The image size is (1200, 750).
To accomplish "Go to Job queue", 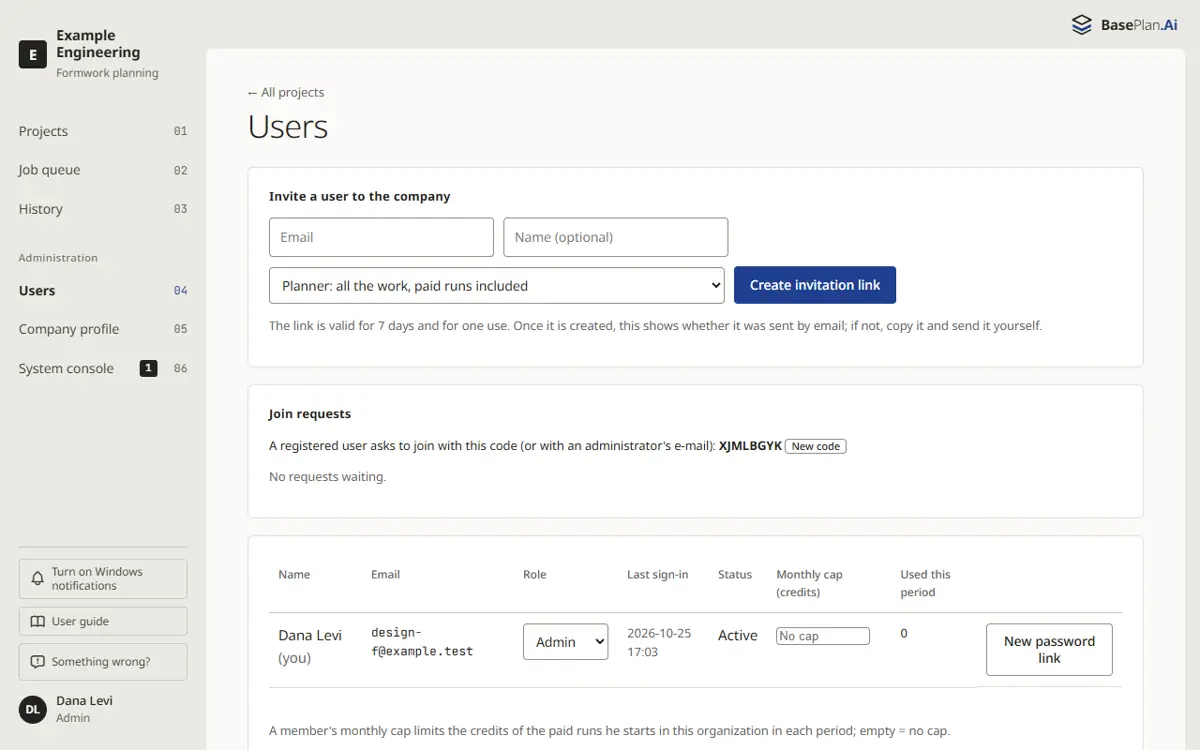I will [x=103, y=170].
